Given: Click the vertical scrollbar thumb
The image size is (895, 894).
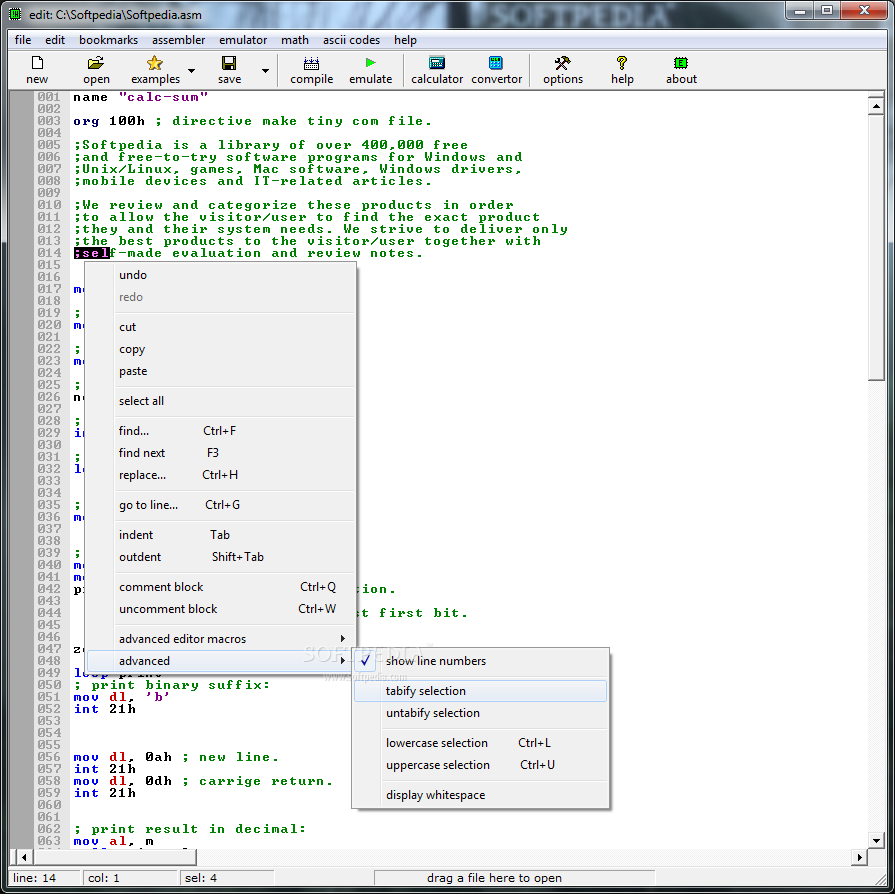Looking at the screenshot, I should [x=876, y=247].
